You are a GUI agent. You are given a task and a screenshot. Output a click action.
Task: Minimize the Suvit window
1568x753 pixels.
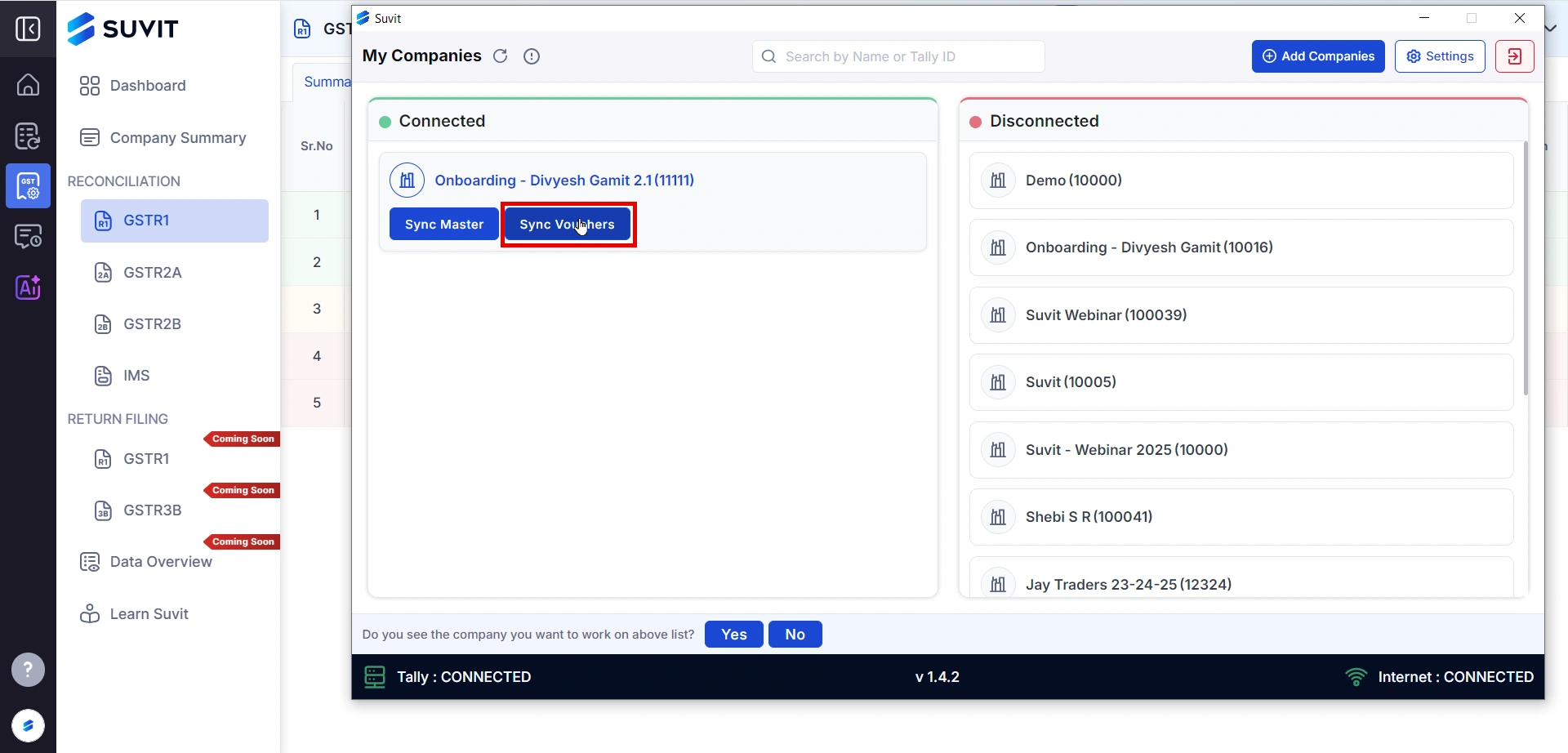pyautogui.click(x=1424, y=18)
